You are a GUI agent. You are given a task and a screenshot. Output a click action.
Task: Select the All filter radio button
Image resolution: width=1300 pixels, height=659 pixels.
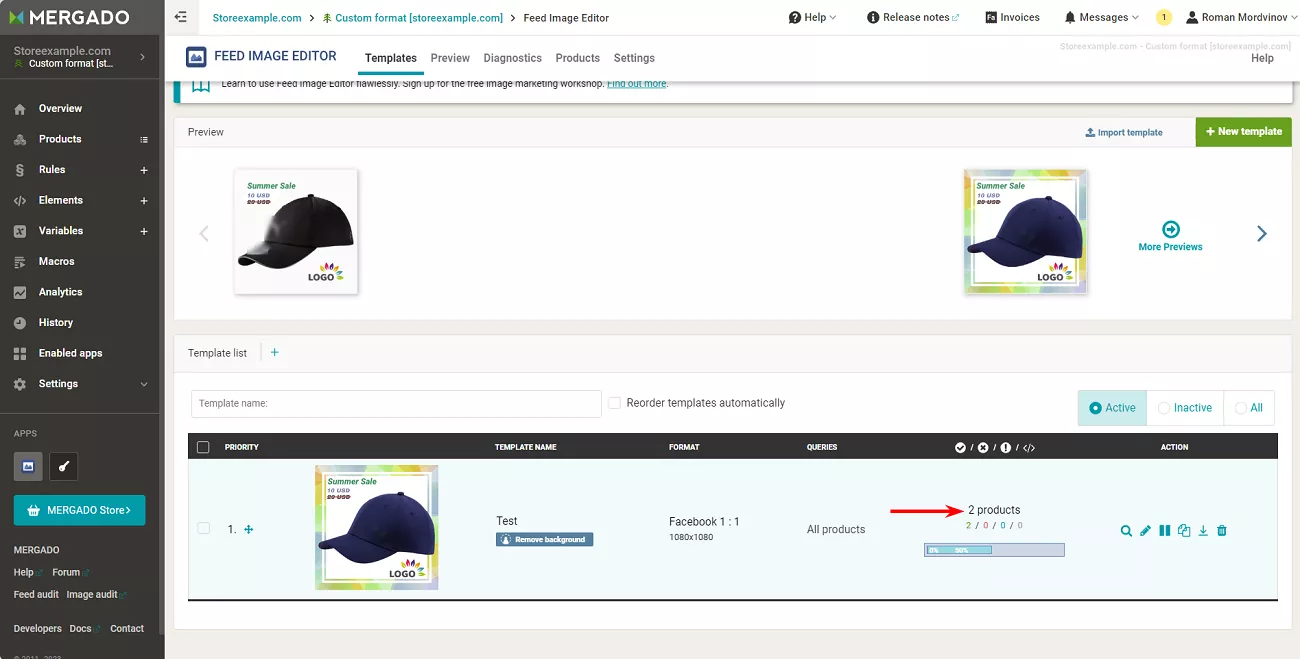(1241, 408)
